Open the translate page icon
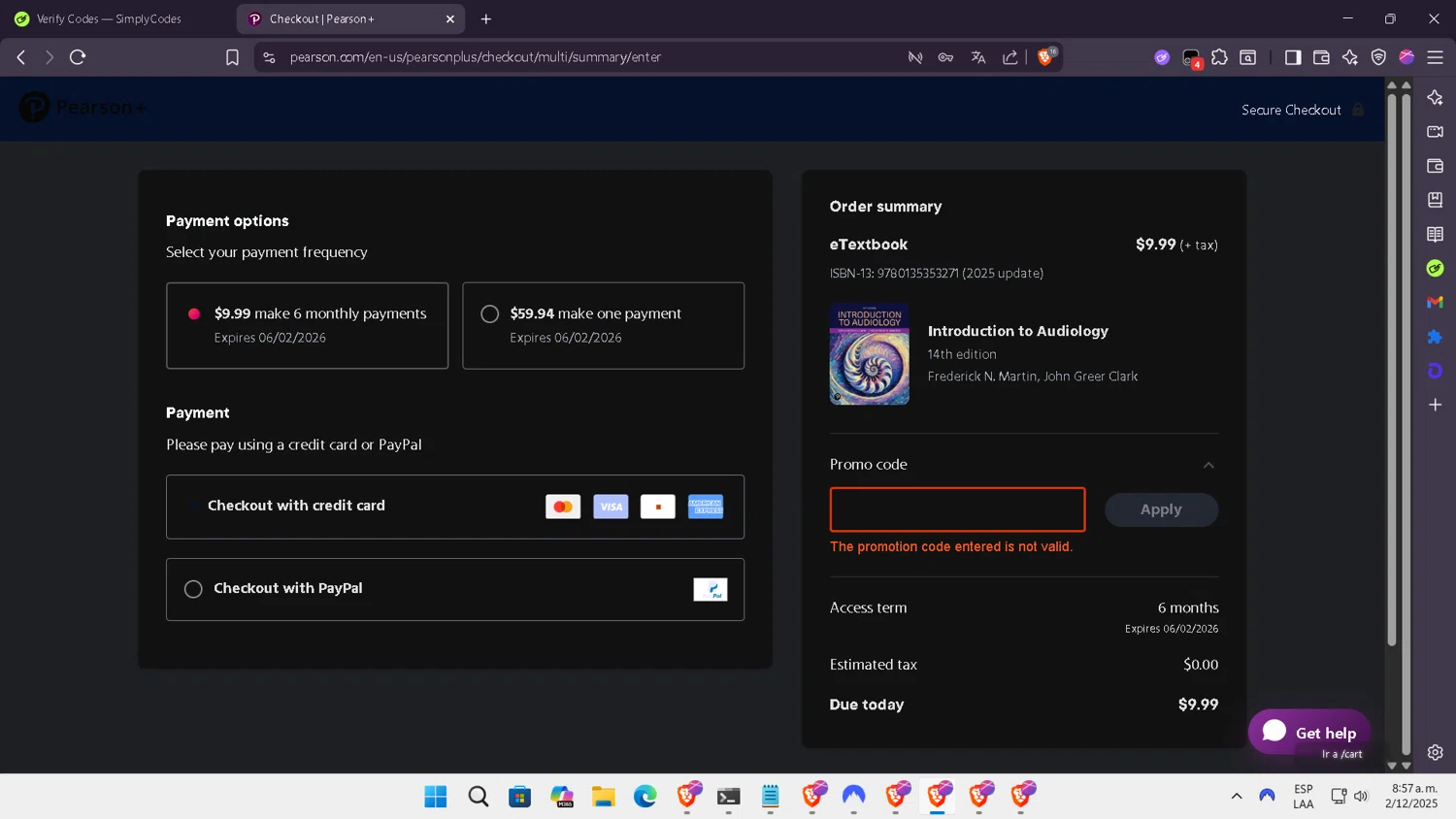The width and height of the screenshot is (1456, 819). pos(978,57)
